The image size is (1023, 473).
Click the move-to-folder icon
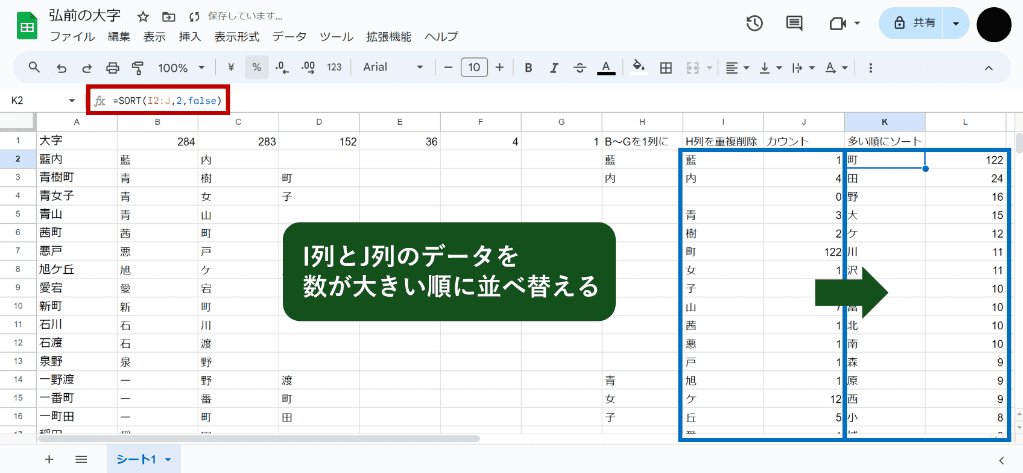[x=168, y=17]
